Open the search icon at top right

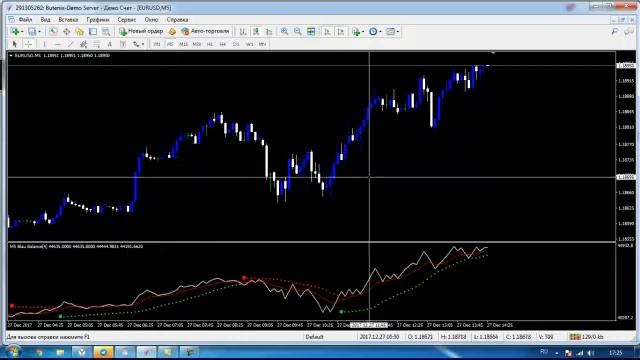click(x=615, y=31)
